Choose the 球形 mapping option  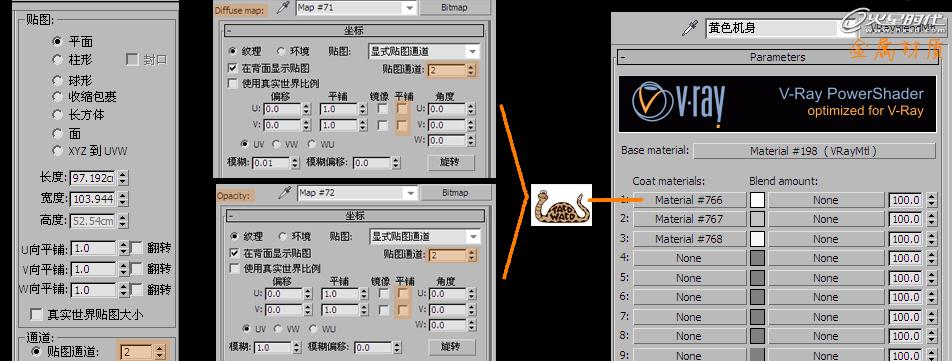pyautogui.click(x=58, y=80)
